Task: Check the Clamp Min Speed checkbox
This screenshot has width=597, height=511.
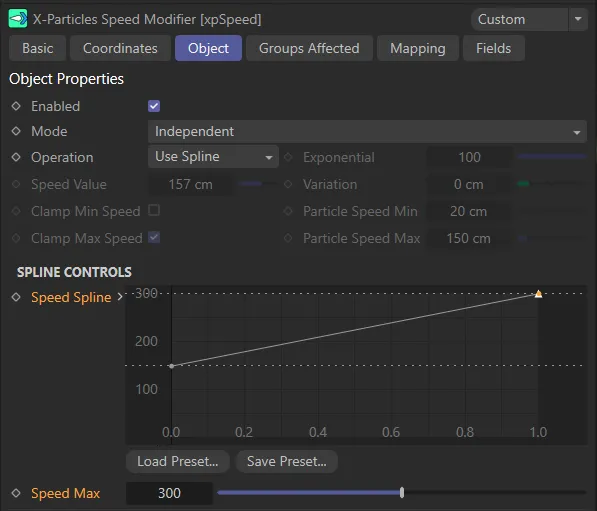Action: [x=154, y=210]
